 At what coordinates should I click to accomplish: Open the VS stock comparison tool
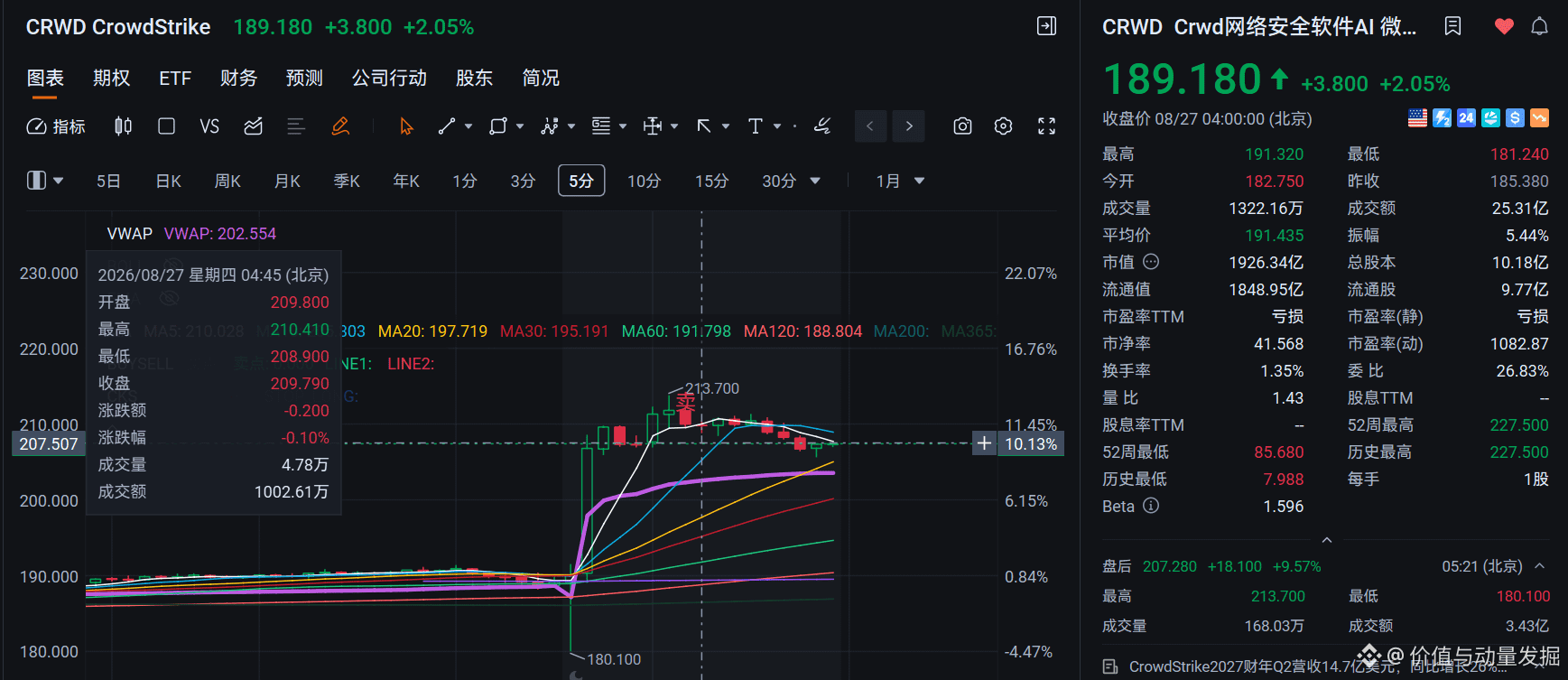point(209,126)
